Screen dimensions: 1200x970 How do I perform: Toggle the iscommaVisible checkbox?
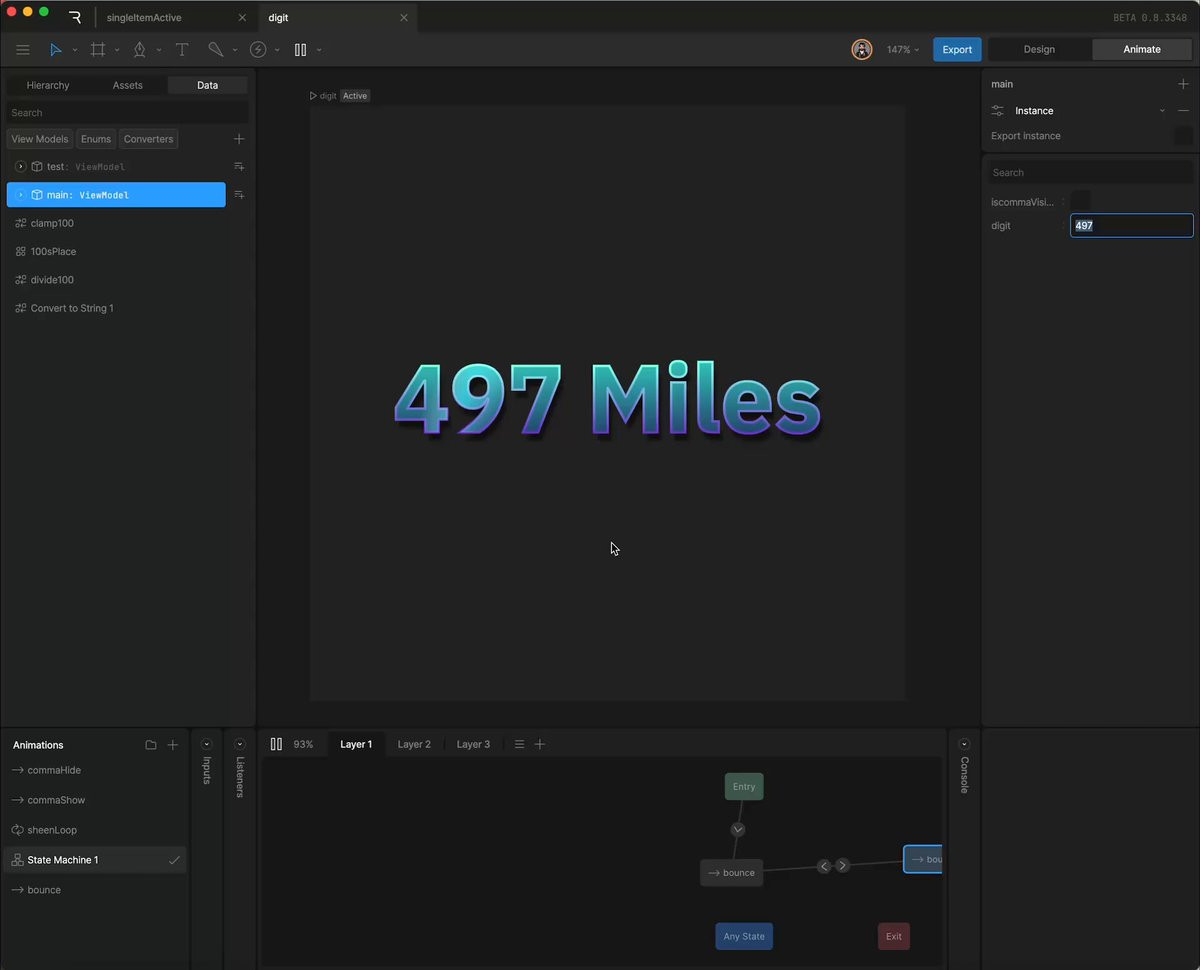click(x=1081, y=202)
